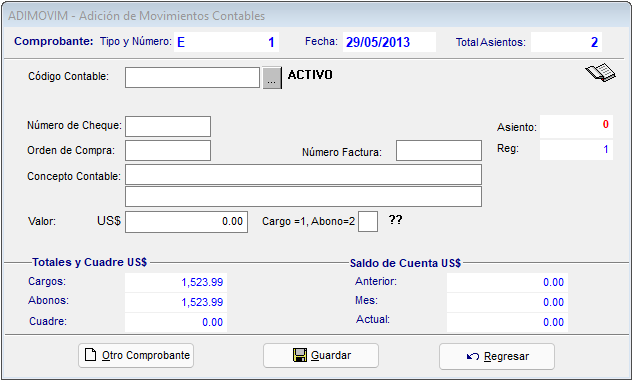634x383 pixels.
Task: Select the Número de Cheque field
Action: 168,127
